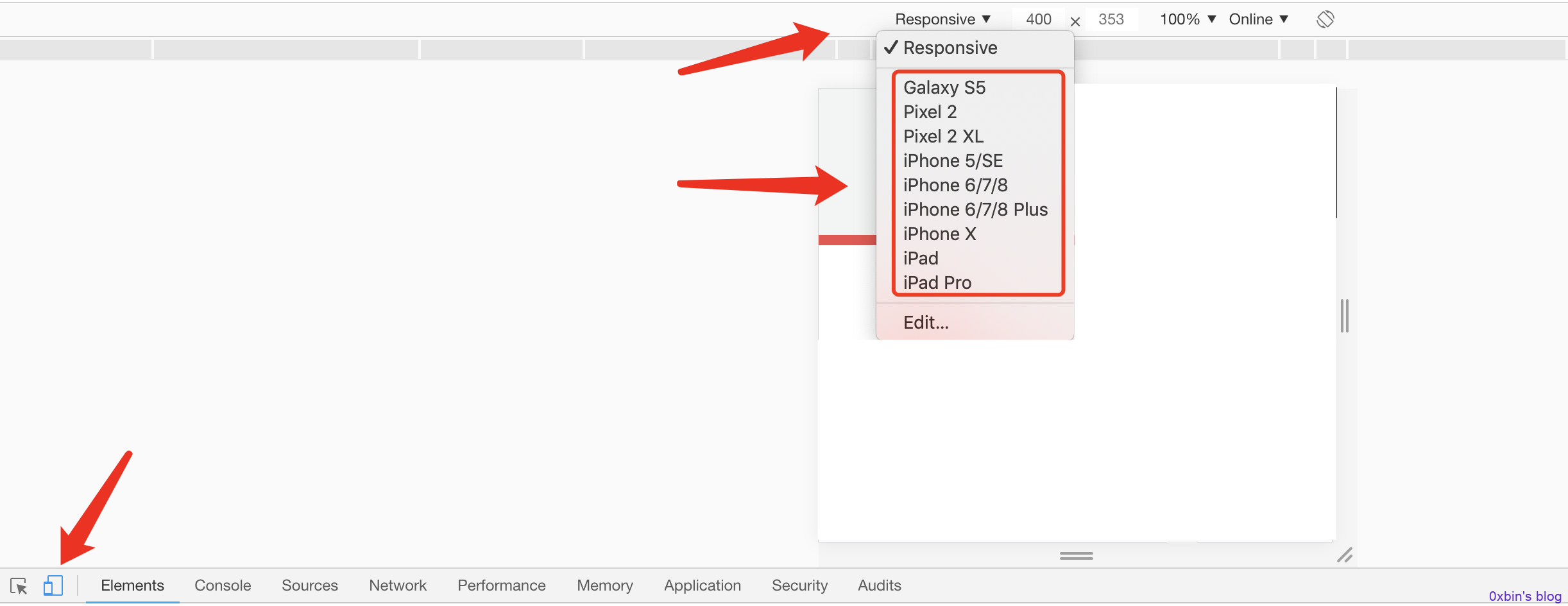1568x606 pixels.
Task: Click the inspect element picker icon
Action: click(x=19, y=585)
